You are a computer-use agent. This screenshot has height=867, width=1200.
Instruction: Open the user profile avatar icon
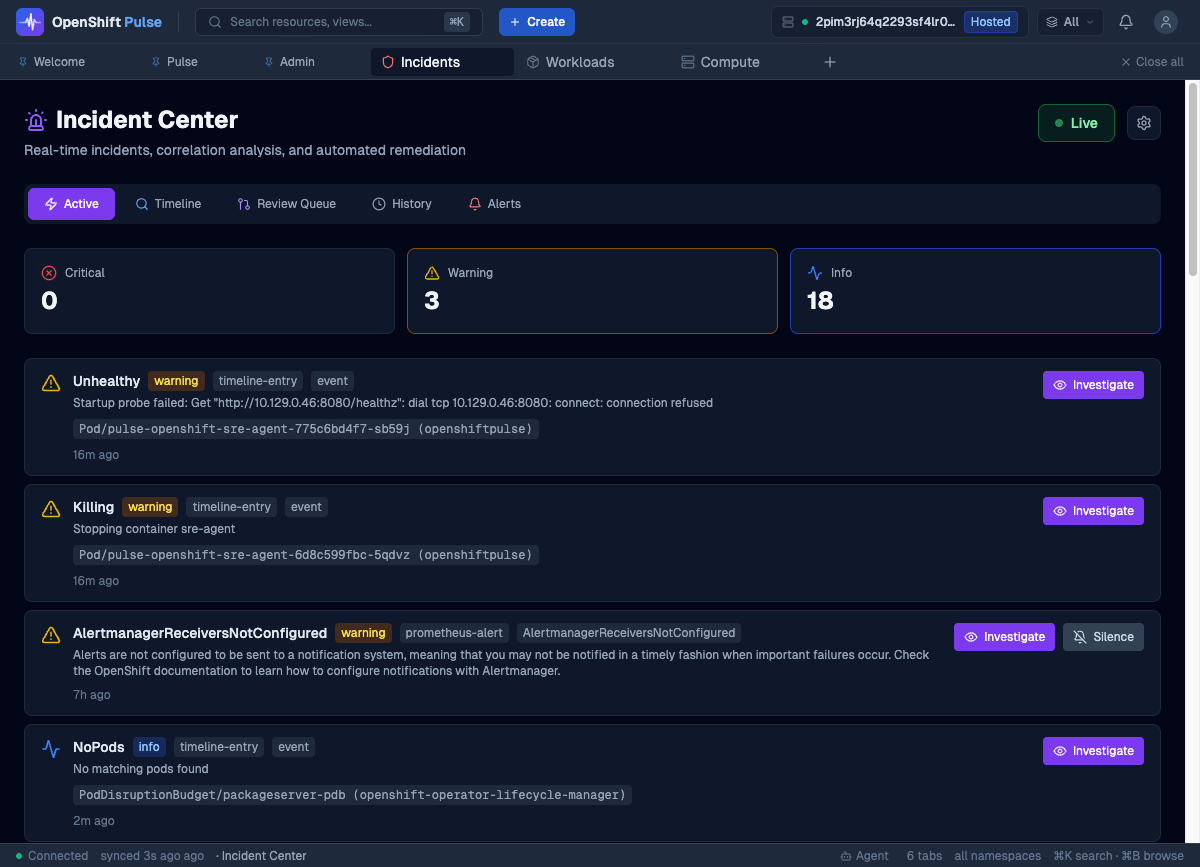pyautogui.click(x=1165, y=22)
